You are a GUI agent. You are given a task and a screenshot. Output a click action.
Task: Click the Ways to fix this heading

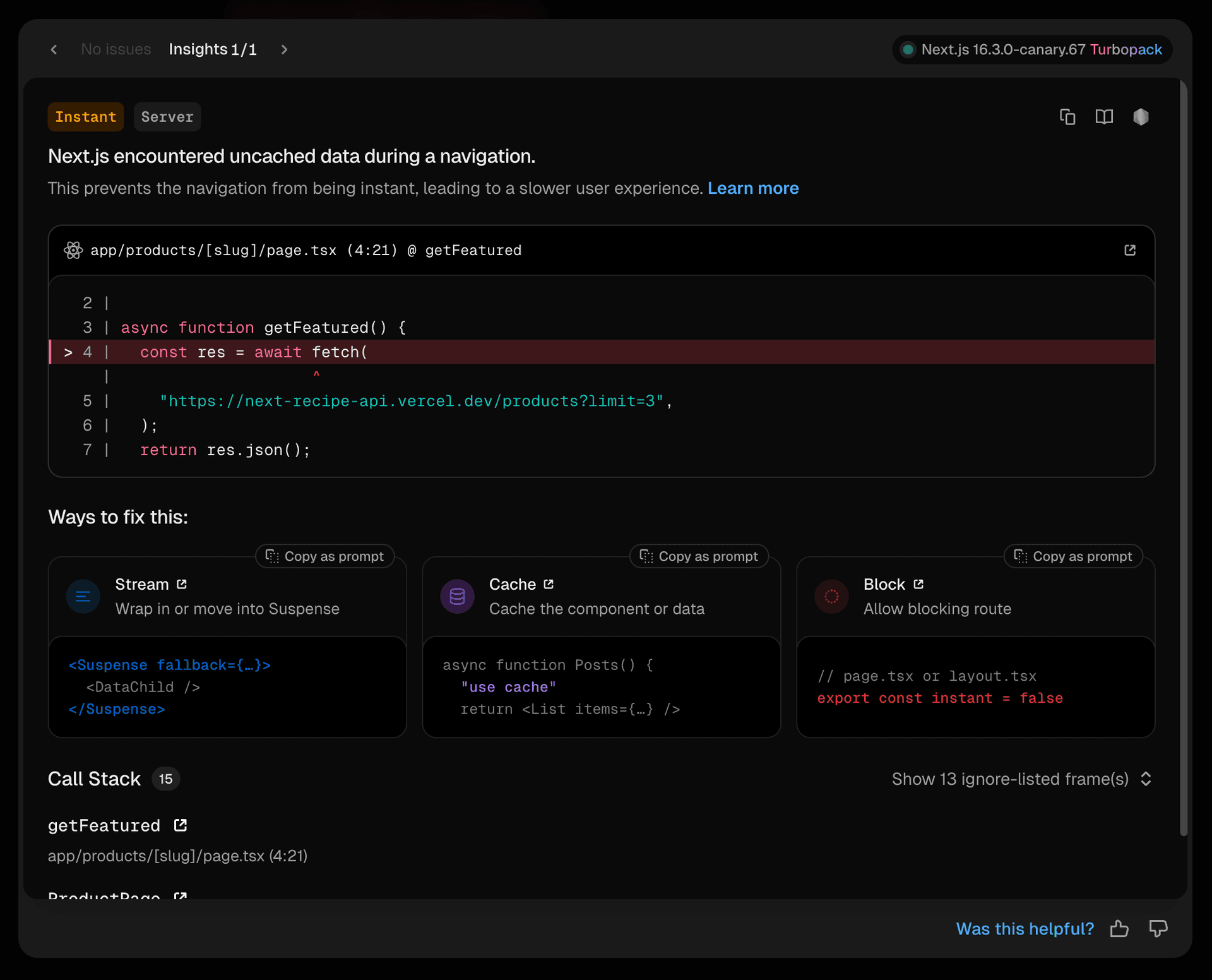(x=118, y=517)
